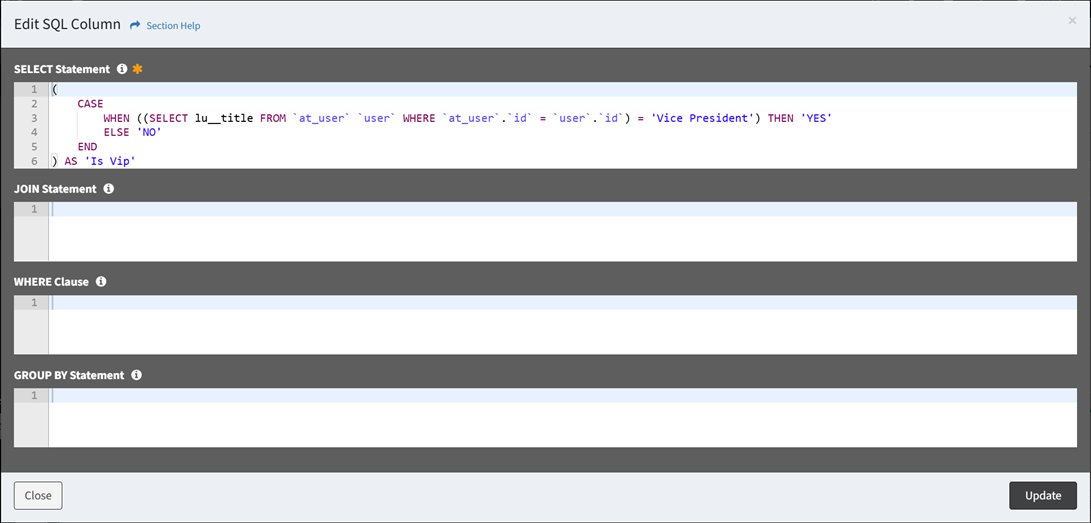Click the 'Is Vip' alias text

109,161
